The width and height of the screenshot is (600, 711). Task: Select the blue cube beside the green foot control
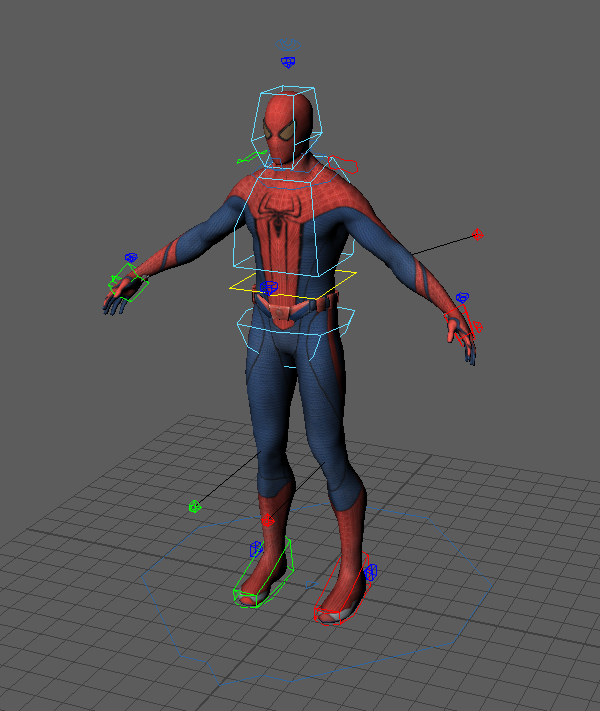[256, 549]
